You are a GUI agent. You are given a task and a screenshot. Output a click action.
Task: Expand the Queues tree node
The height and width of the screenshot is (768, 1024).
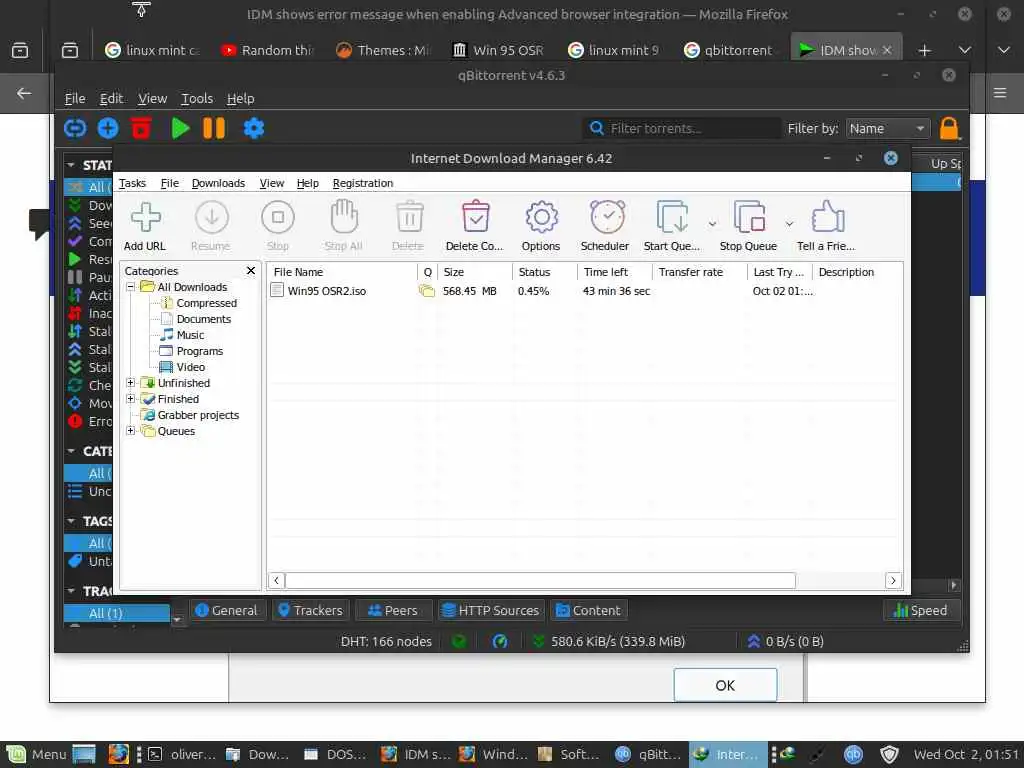coord(131,430)
